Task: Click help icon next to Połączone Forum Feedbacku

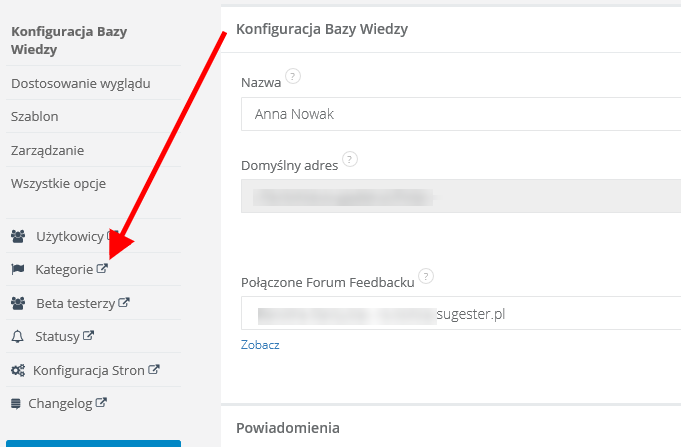Action: pyautogui.click(x=426, y=276)
